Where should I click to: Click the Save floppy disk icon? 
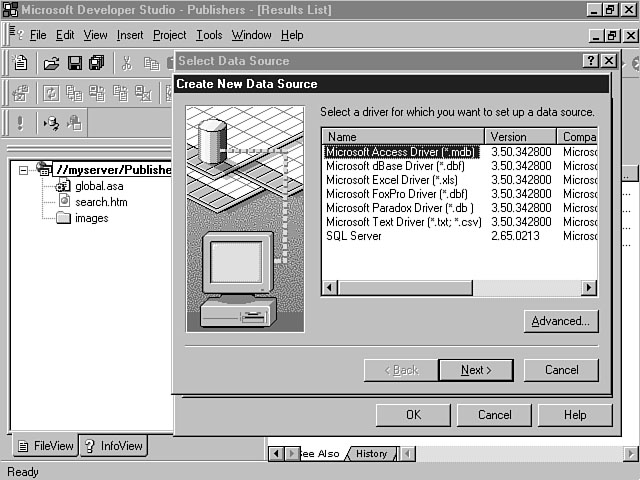coord(74,63)
